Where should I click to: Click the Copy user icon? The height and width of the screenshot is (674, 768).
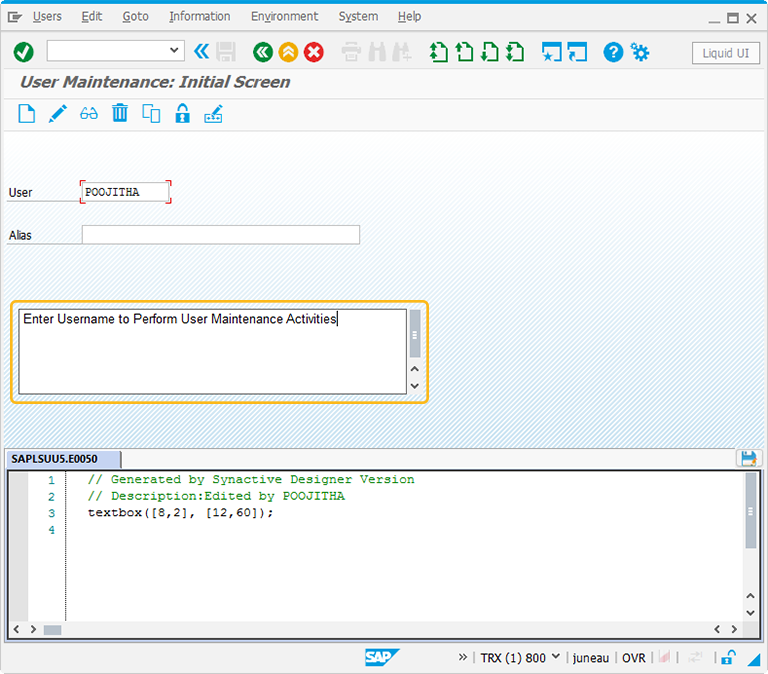151,114
